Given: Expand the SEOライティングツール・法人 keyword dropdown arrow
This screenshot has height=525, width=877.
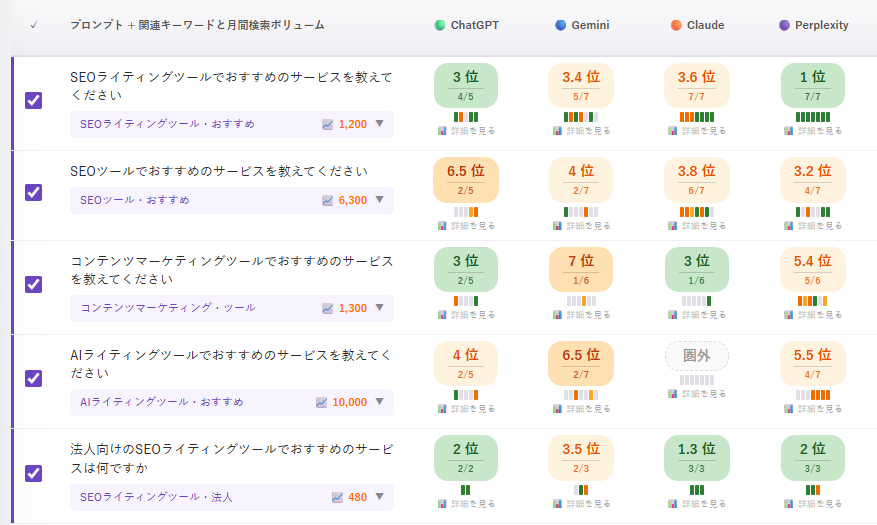Looking at the screenshot, I should [x=380, y=496].
